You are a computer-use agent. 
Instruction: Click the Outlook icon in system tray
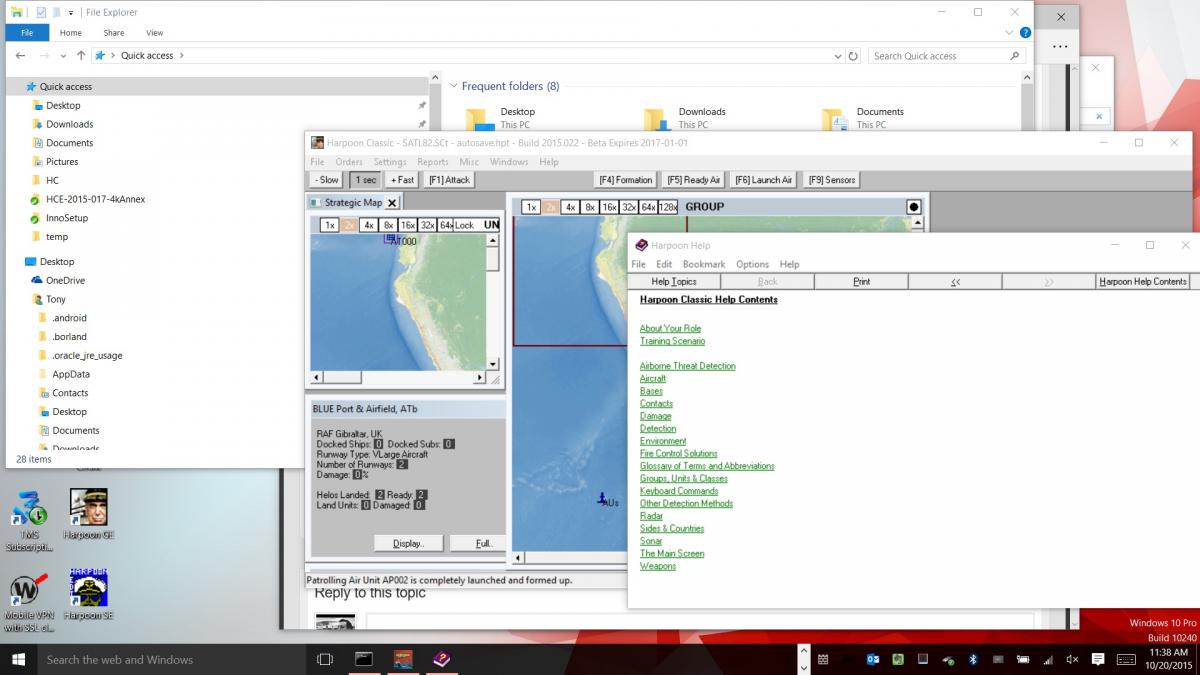click(872, 659)
